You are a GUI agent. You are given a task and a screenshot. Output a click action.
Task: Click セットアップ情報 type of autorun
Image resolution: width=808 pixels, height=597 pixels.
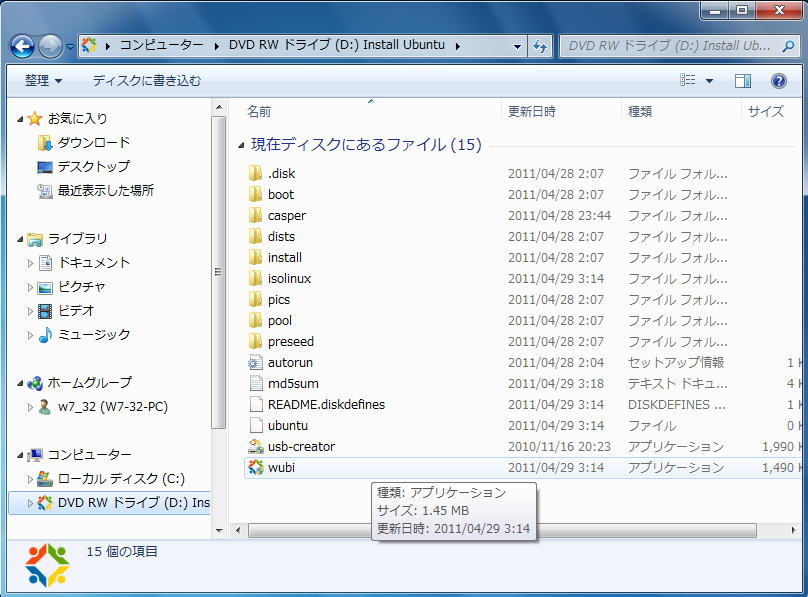pyautogui.click(x=676, y=363)
